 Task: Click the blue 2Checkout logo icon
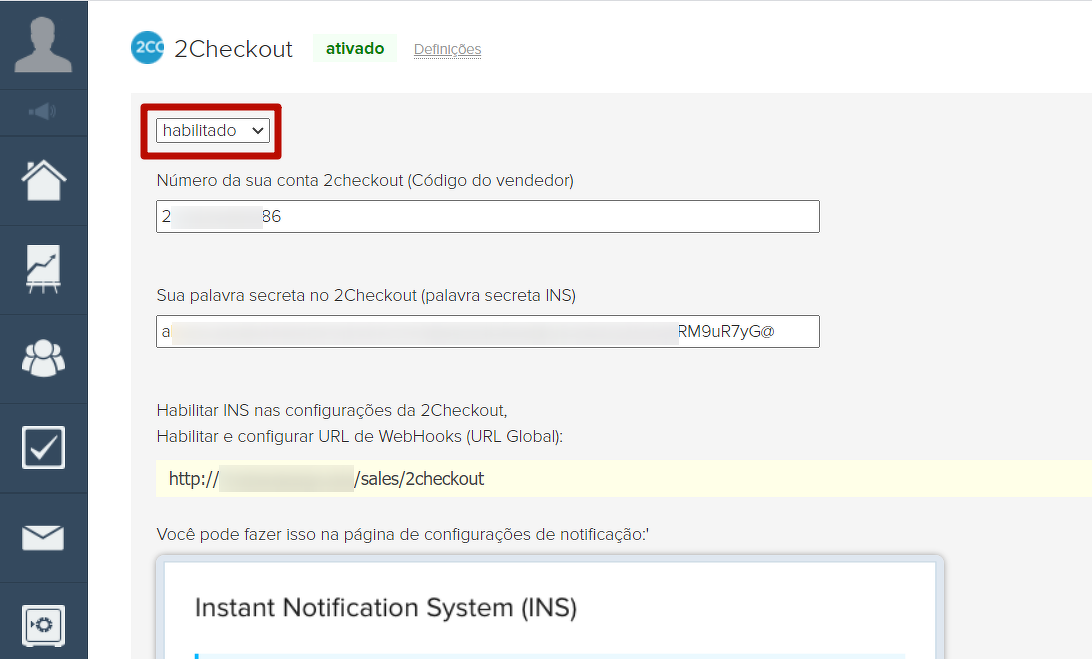(147, 48)
